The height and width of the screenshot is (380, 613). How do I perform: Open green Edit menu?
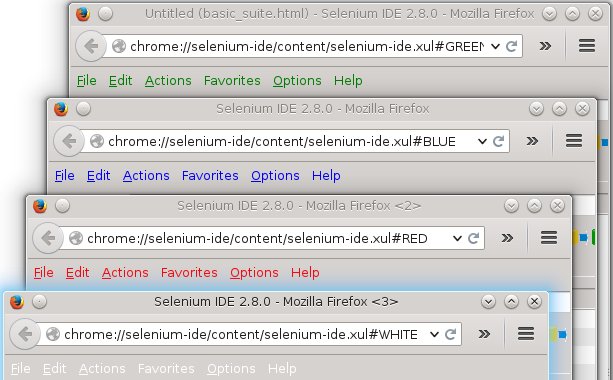[120, 81]
